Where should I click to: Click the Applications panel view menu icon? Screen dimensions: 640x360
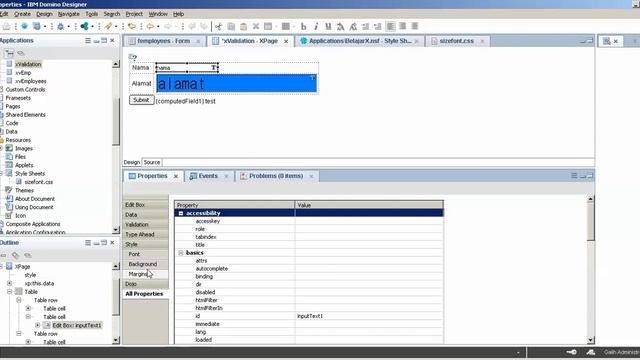click(88, 40)
